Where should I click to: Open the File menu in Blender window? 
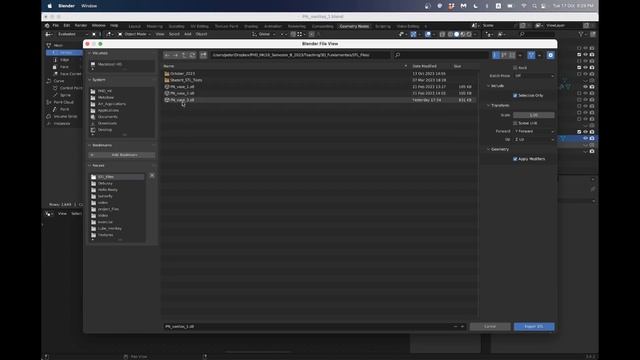click(x=56, y=26)
